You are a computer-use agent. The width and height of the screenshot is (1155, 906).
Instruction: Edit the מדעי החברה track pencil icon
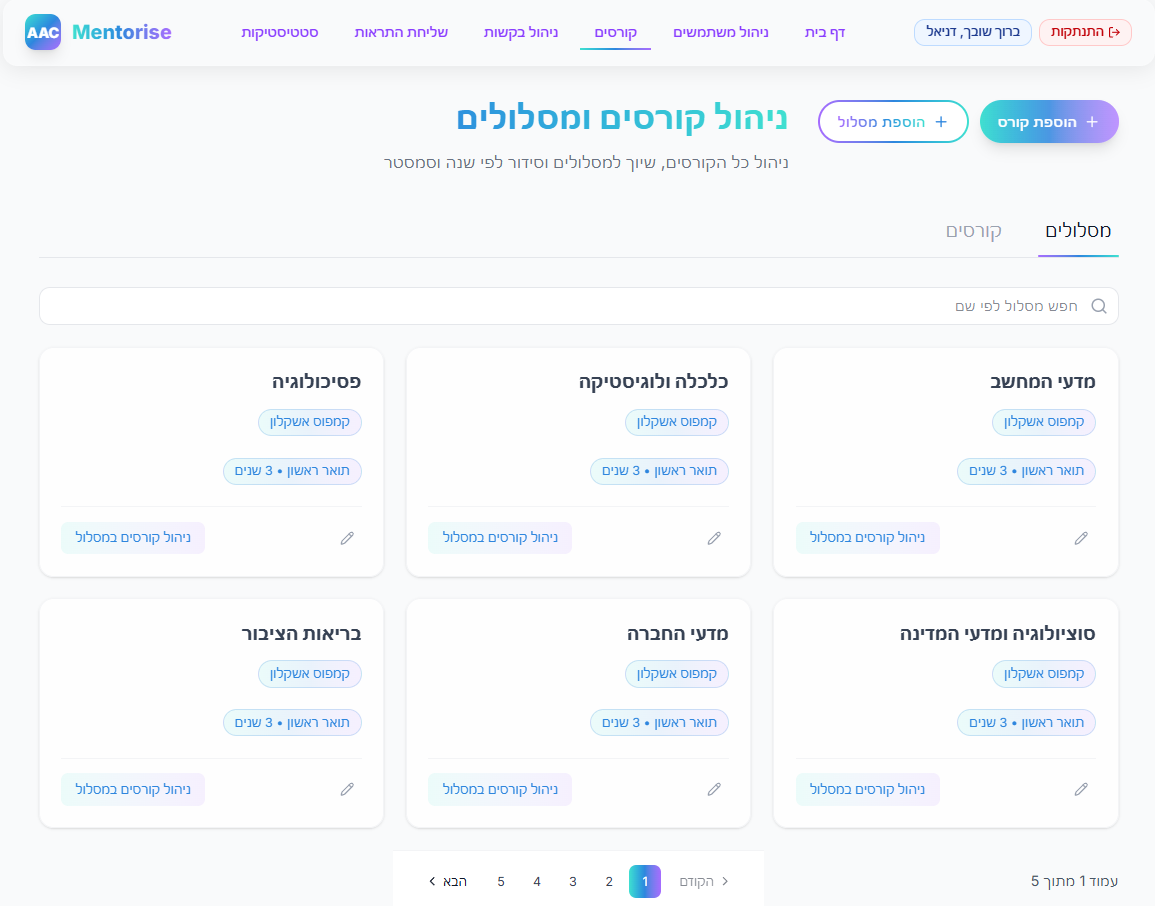(714, 790)
